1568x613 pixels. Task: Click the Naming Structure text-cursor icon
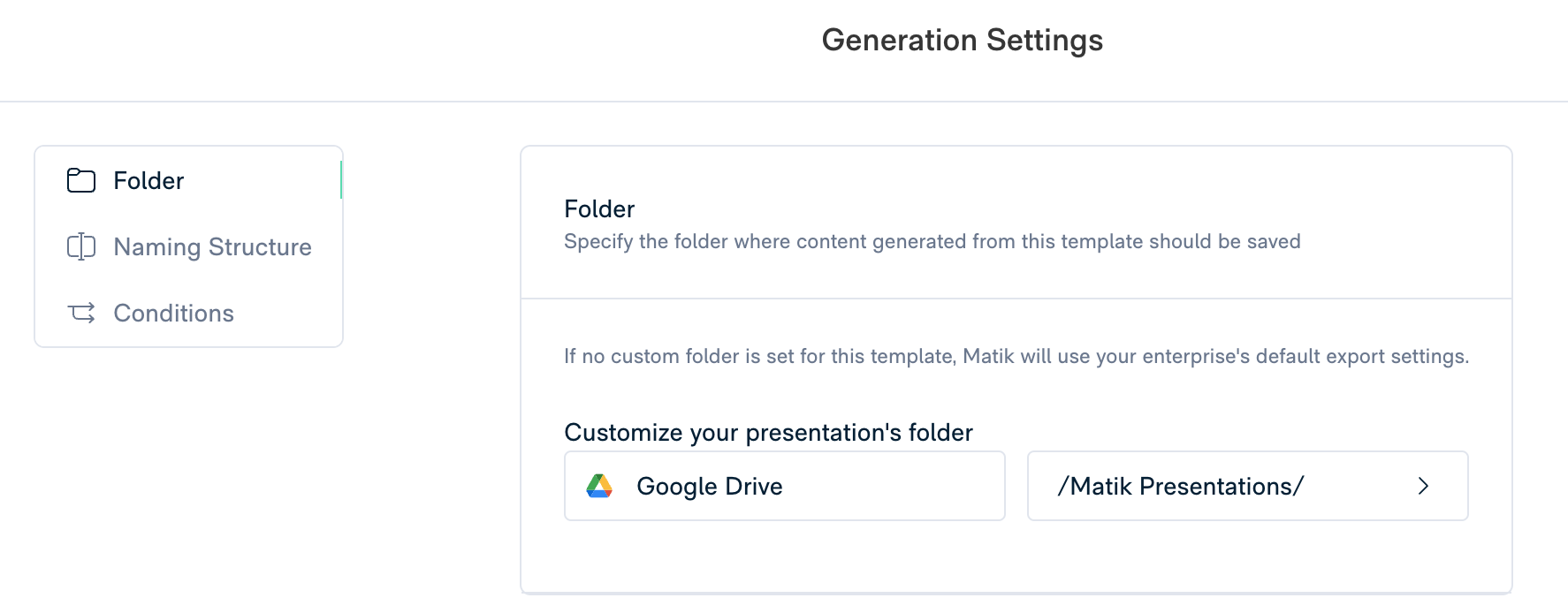81,246
